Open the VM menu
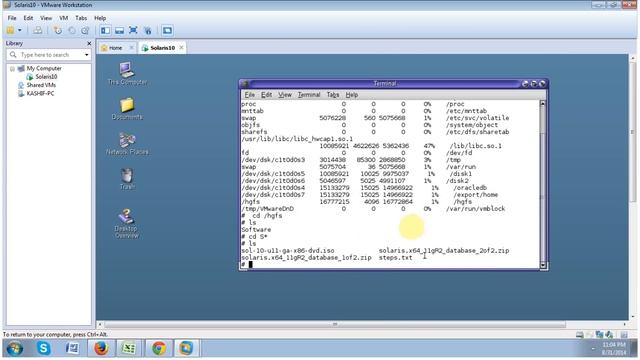The height and width of the screenshot is (360, 640). click(64, 18)
